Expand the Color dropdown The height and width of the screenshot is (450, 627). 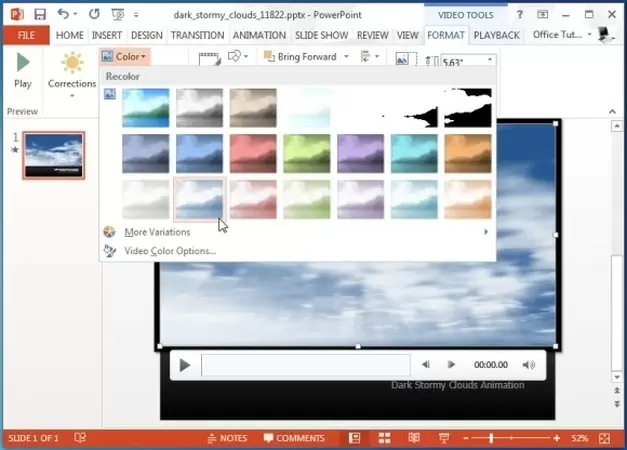tap(125, 57)
